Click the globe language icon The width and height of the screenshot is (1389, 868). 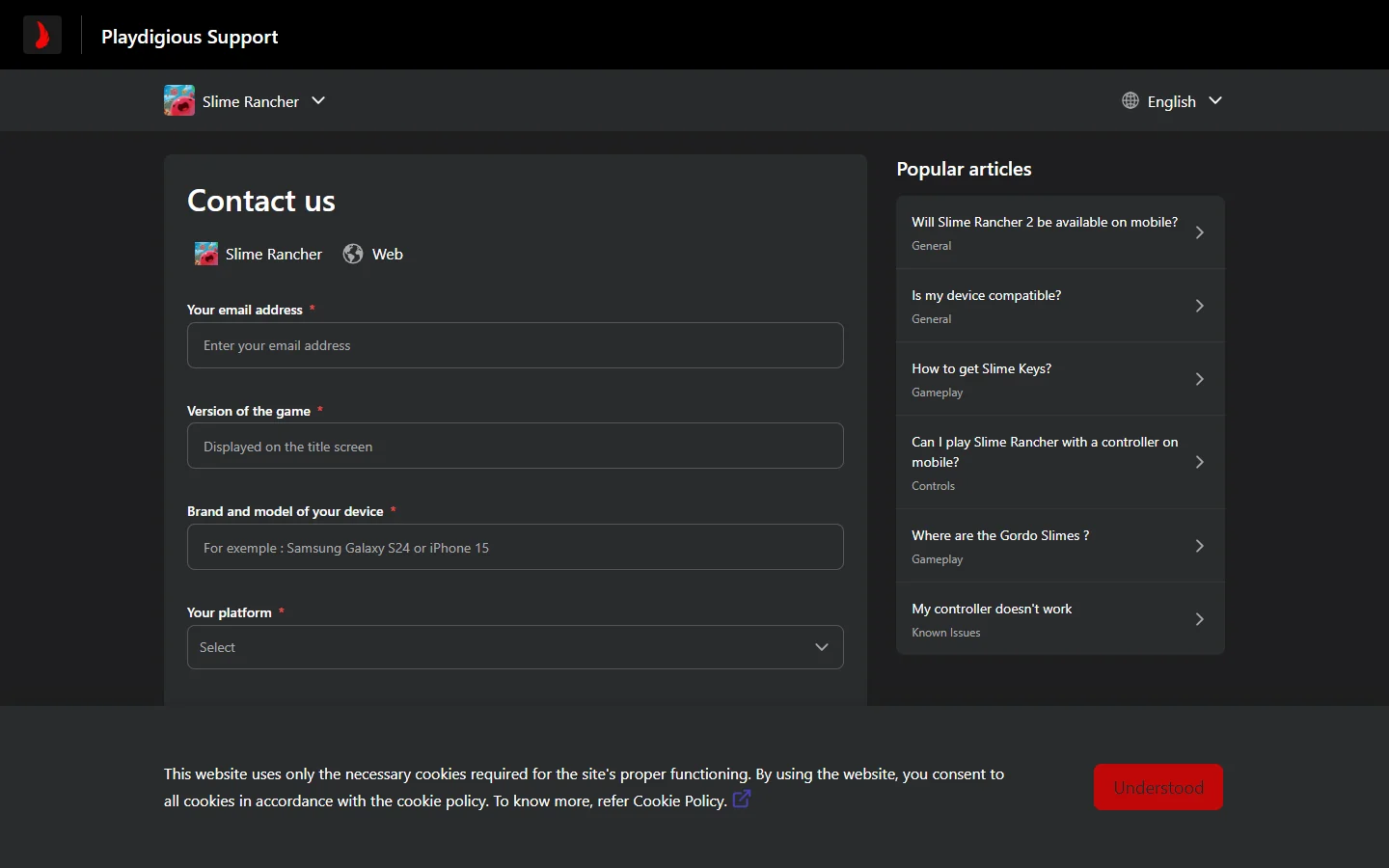click(1130, 100)
